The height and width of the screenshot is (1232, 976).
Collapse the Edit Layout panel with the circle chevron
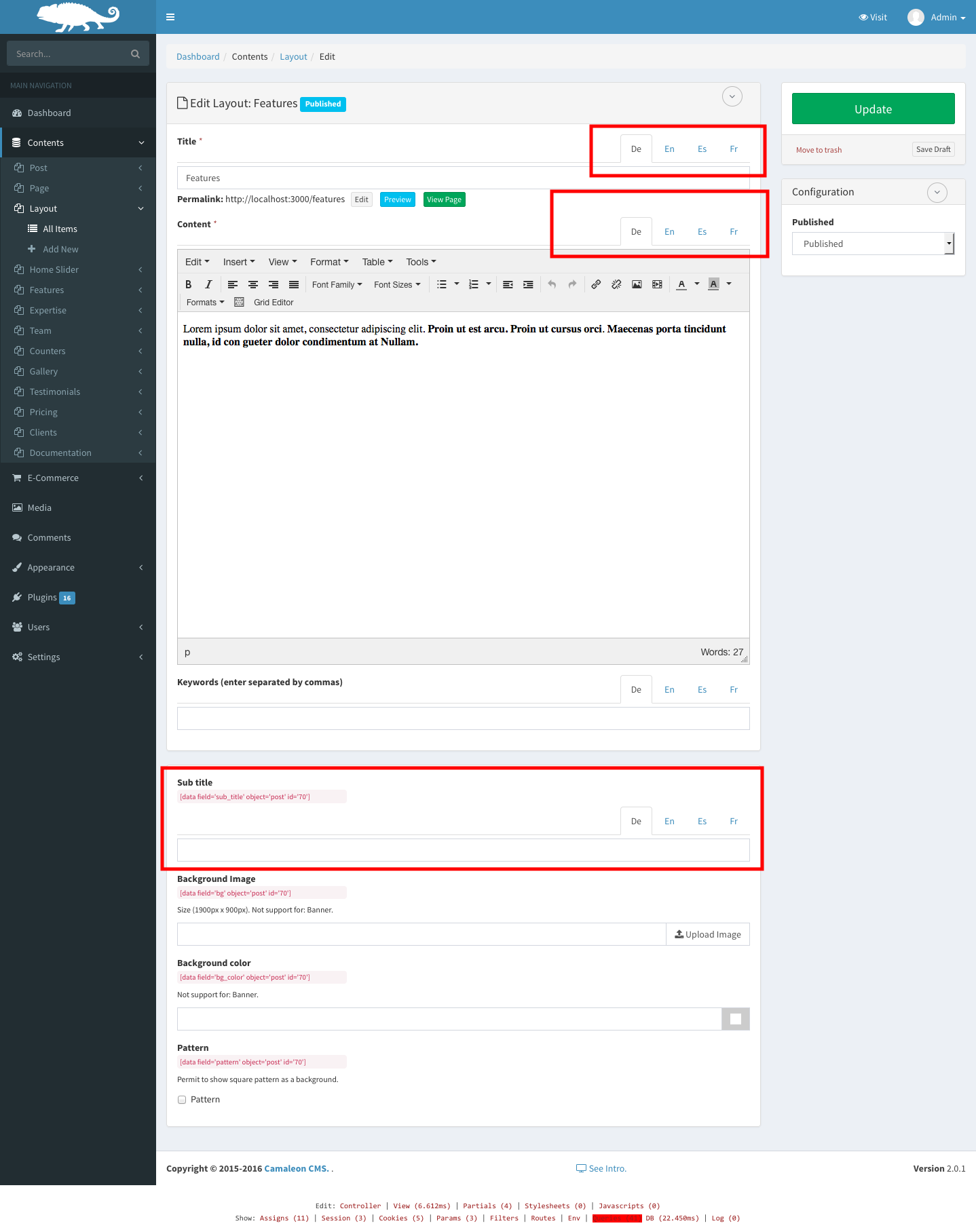pos(732,96)
